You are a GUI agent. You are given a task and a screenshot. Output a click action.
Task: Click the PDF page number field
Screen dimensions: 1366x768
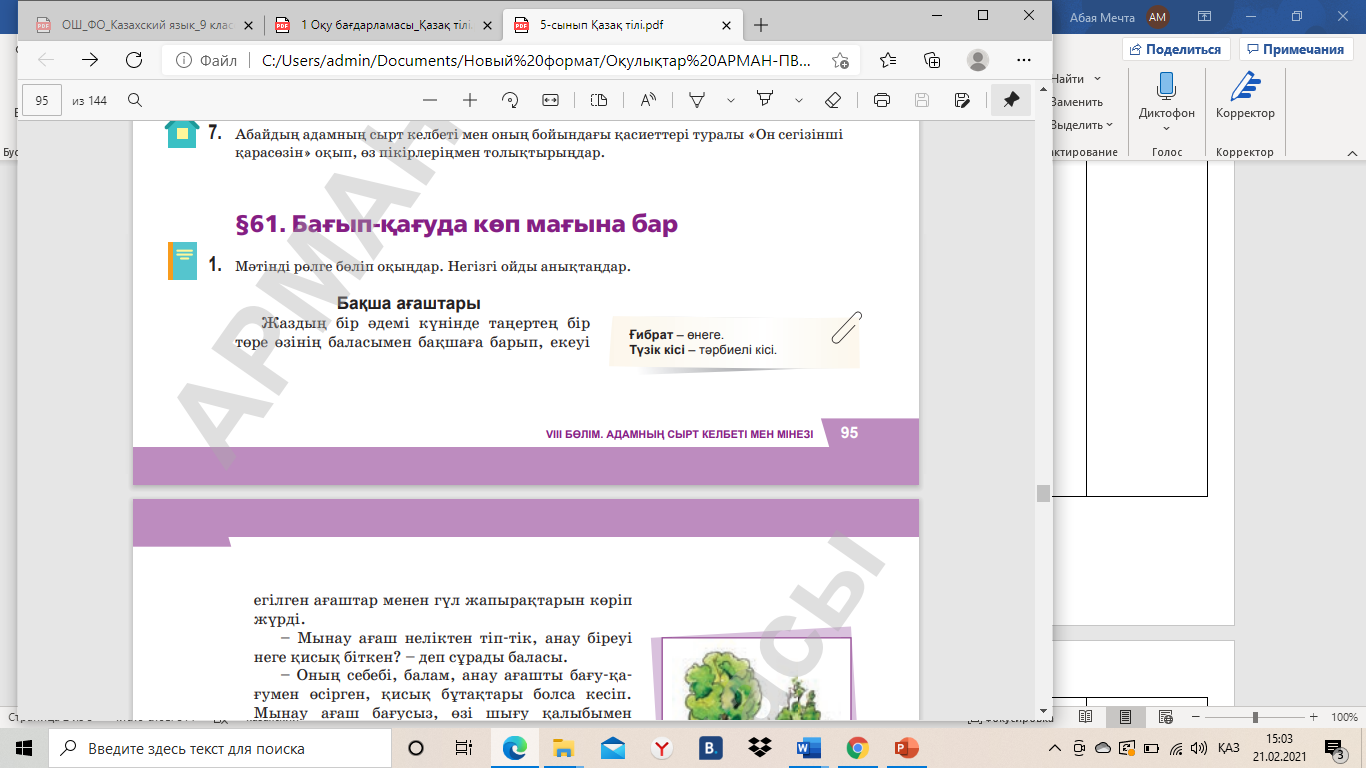(x=42, y=100)
